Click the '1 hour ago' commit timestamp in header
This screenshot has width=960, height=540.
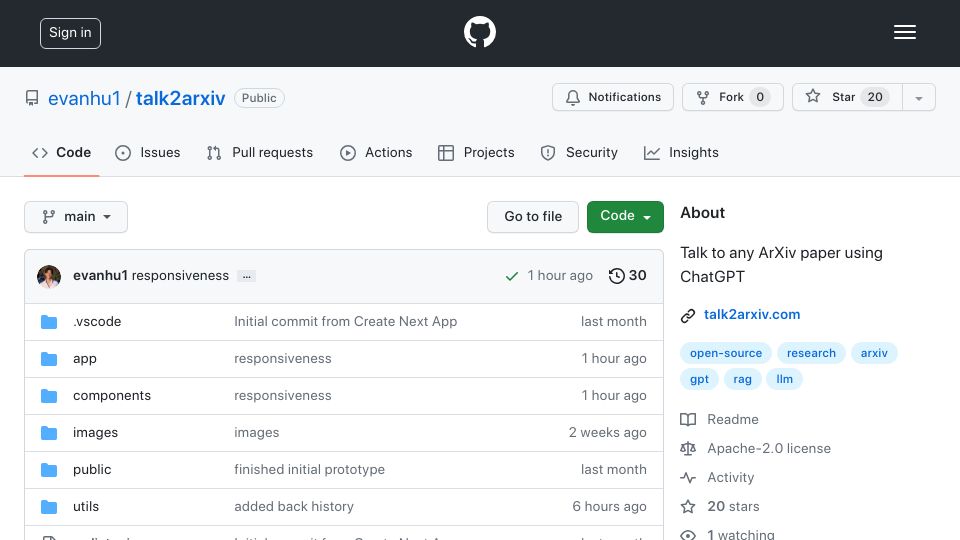pyautogui.click(x=560, y=276)
